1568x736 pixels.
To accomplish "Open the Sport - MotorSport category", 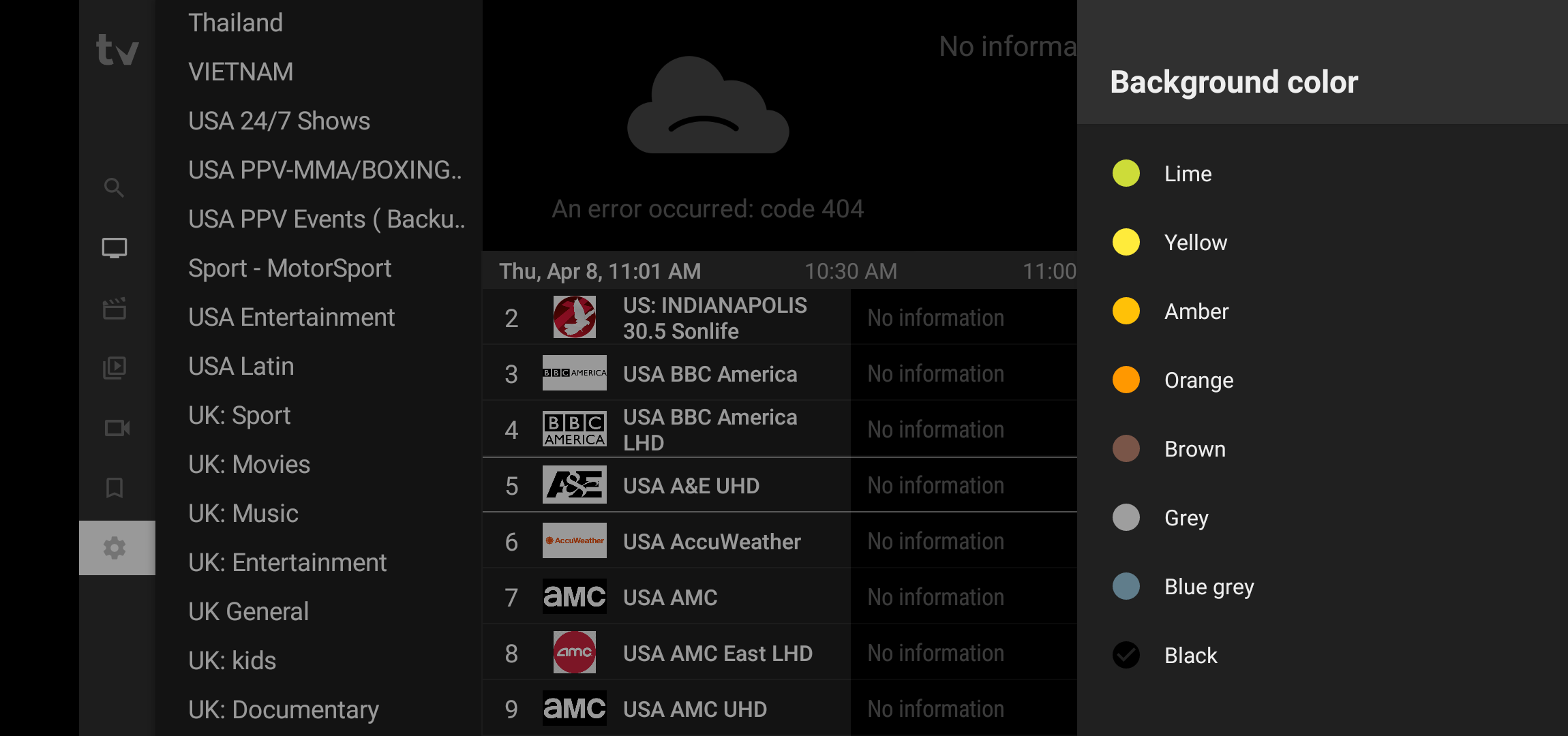I will click(290, 268).
